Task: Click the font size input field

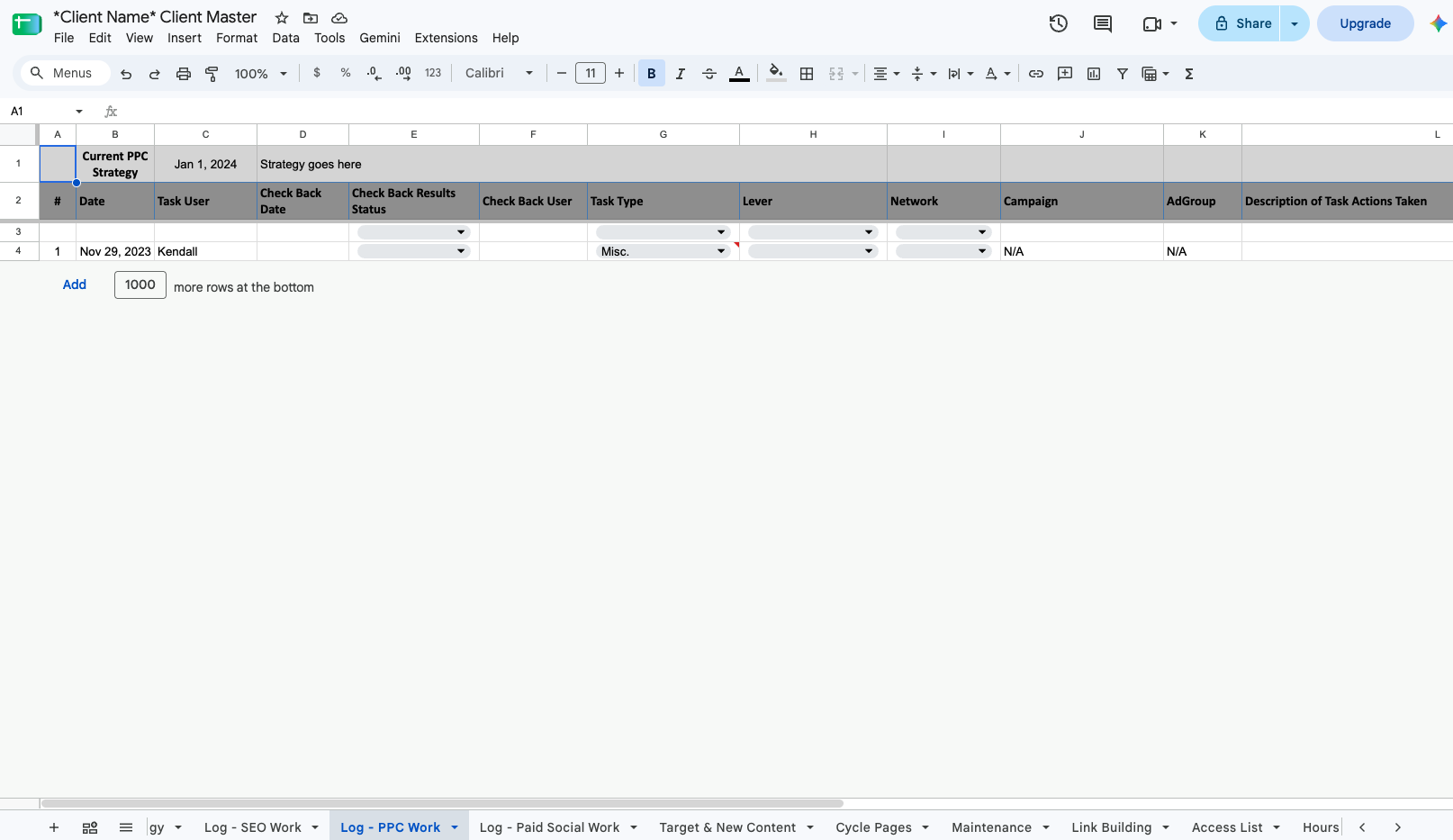Action: click(591, 73)
